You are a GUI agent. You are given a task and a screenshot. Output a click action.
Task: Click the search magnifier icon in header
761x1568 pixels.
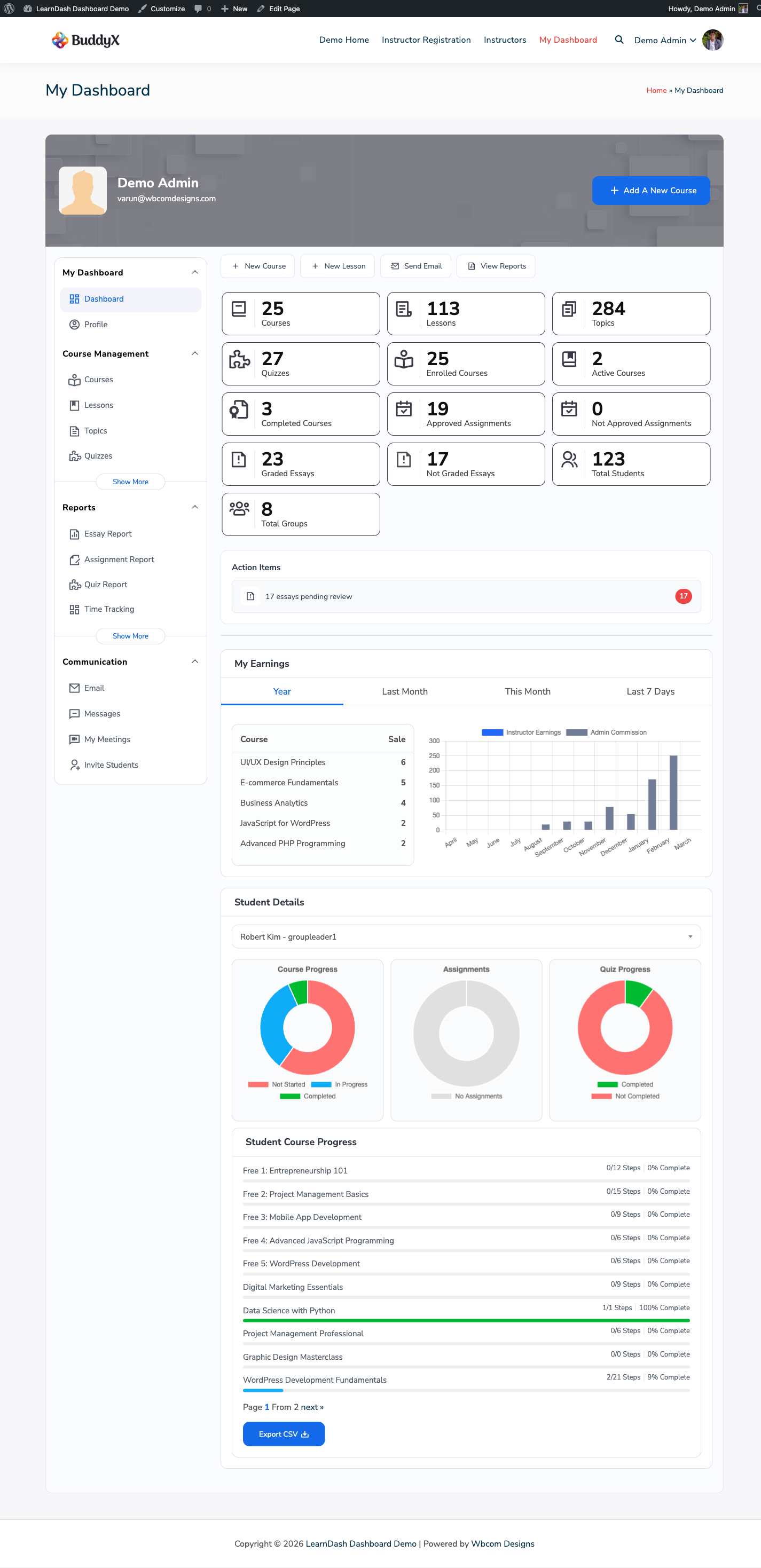[618, 40]
